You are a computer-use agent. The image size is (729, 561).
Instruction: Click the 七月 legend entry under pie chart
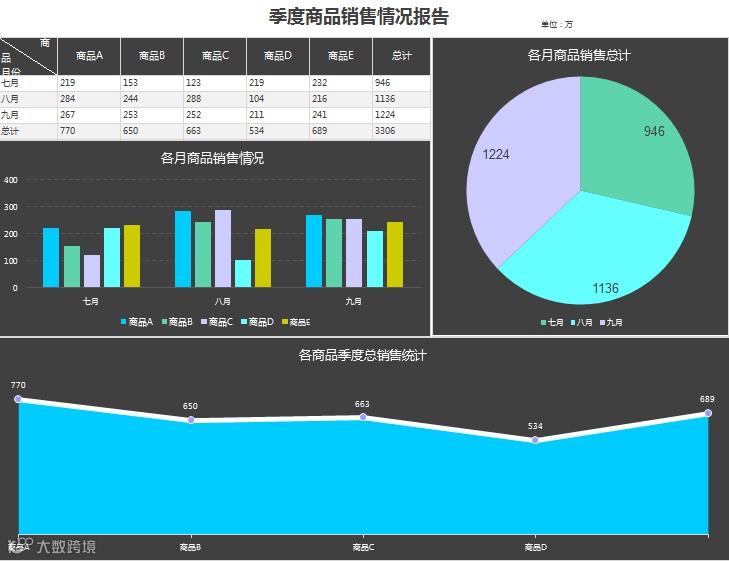point(552,322)
